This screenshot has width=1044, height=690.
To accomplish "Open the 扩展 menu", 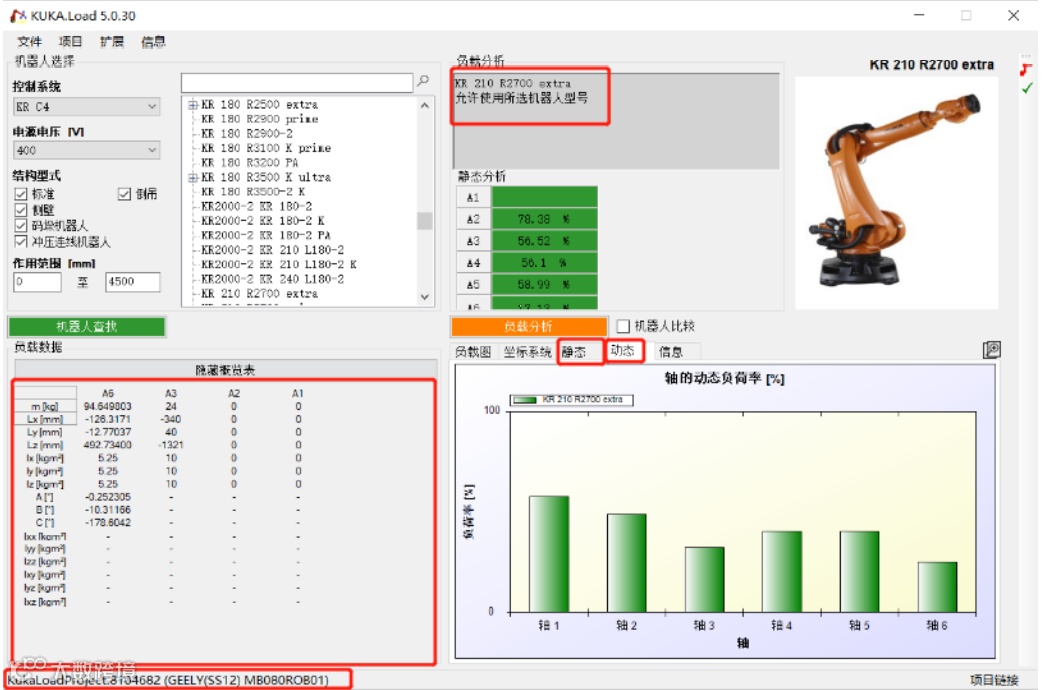I will 112,41.
